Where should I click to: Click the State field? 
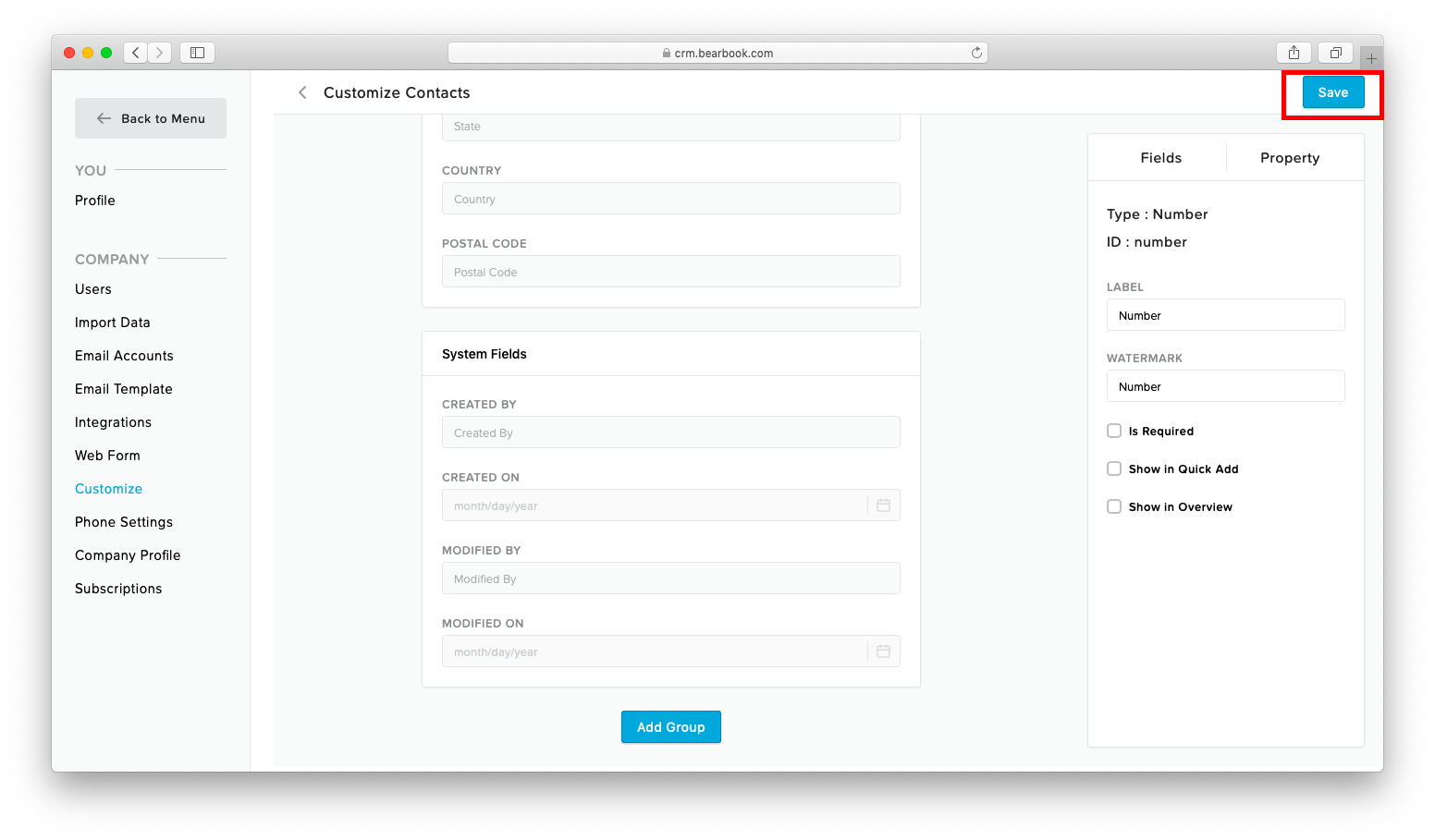tap(671, 128)
